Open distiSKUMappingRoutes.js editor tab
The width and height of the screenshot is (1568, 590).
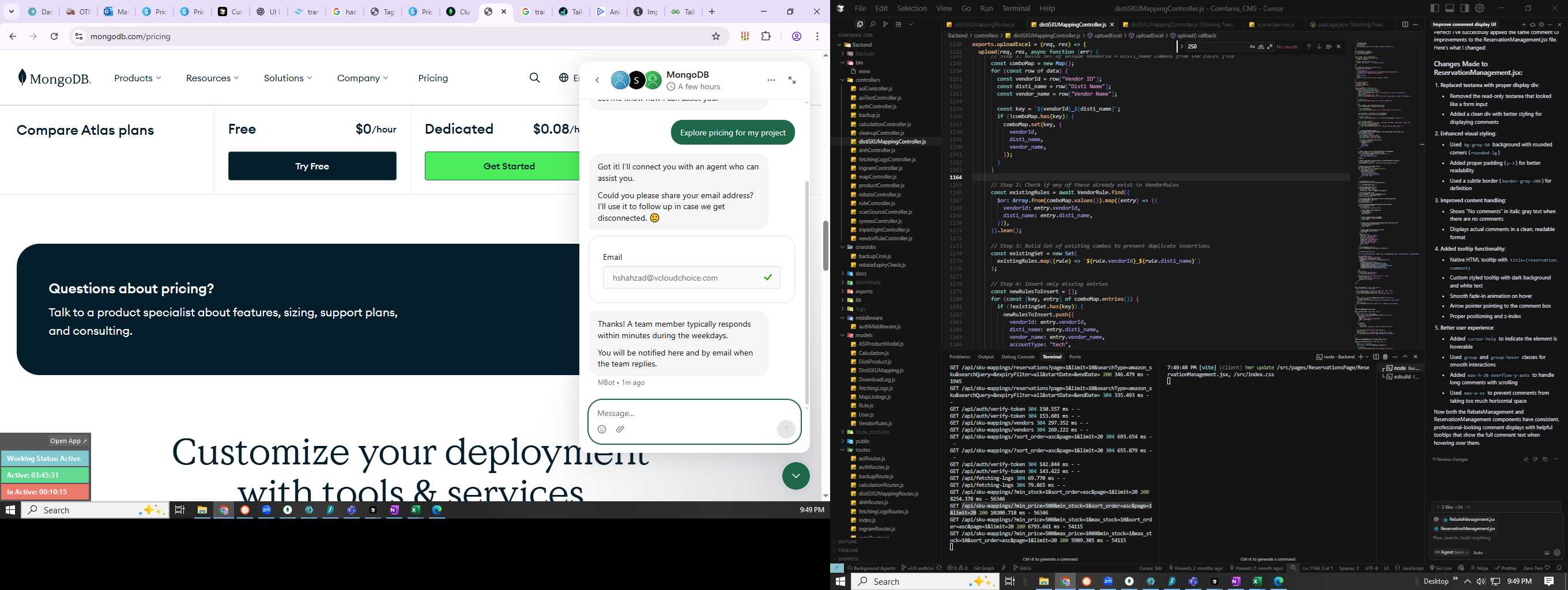[984, 24]
